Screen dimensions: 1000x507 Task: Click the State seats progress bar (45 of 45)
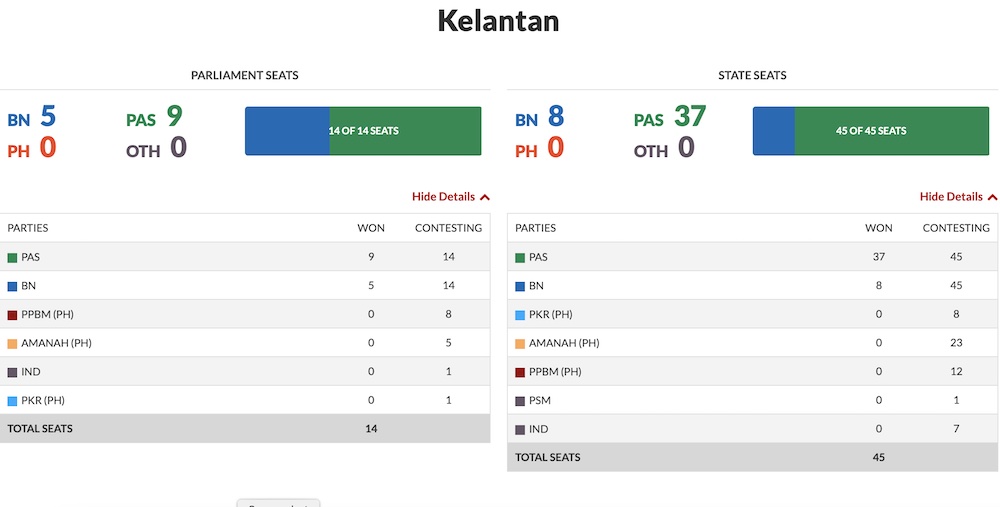point(871,131)
